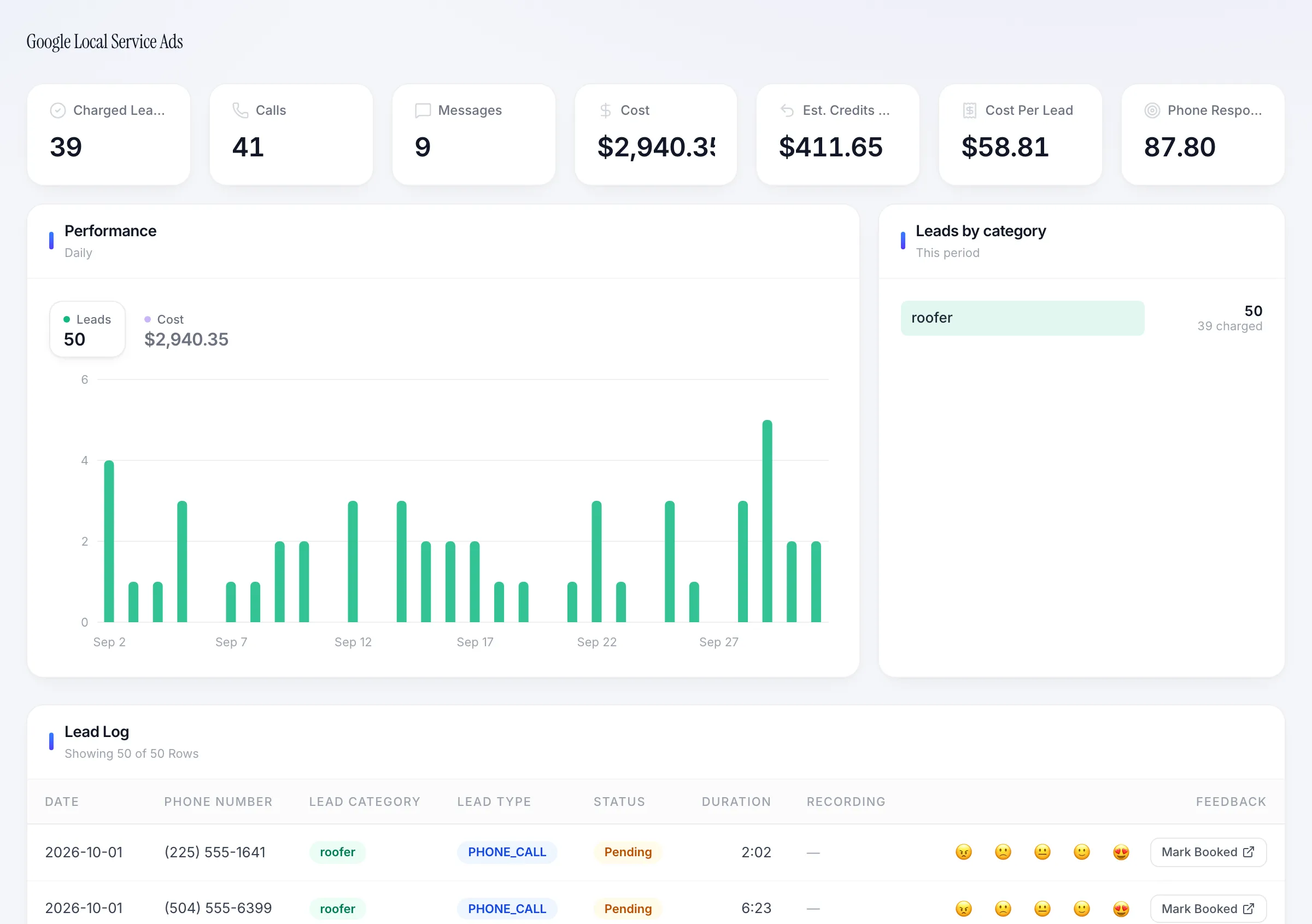This screenshot has width=1312, height=924.
Task: Click phone number (504) 555-6399
Action: coord(218,908)
